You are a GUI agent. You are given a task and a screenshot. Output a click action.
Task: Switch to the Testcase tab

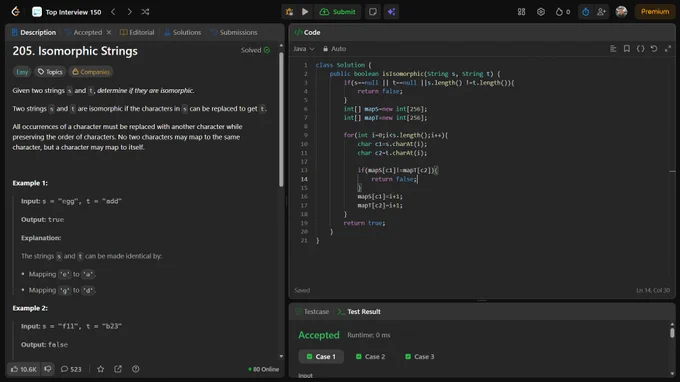pyautogui.click(x=312, y=312)
